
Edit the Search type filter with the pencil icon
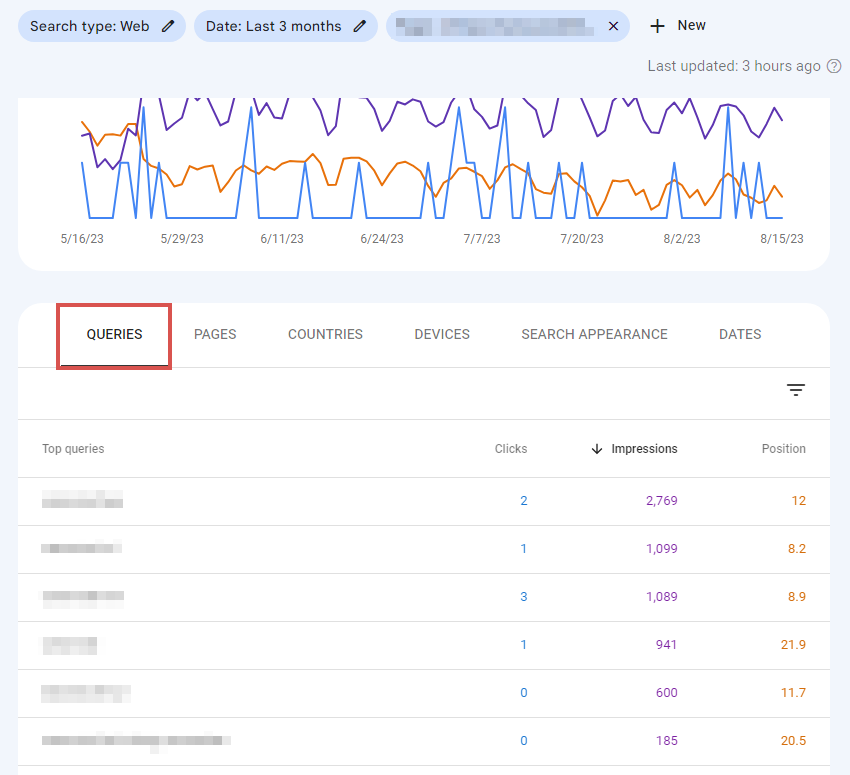pyautogui.click(x=166, y=26)
